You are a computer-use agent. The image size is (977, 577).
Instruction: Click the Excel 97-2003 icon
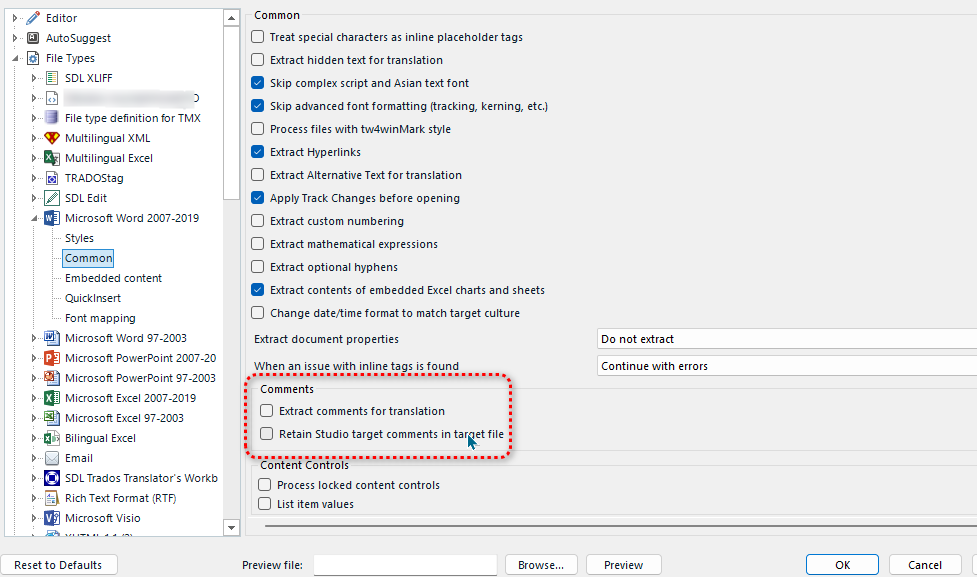[52, 417]
